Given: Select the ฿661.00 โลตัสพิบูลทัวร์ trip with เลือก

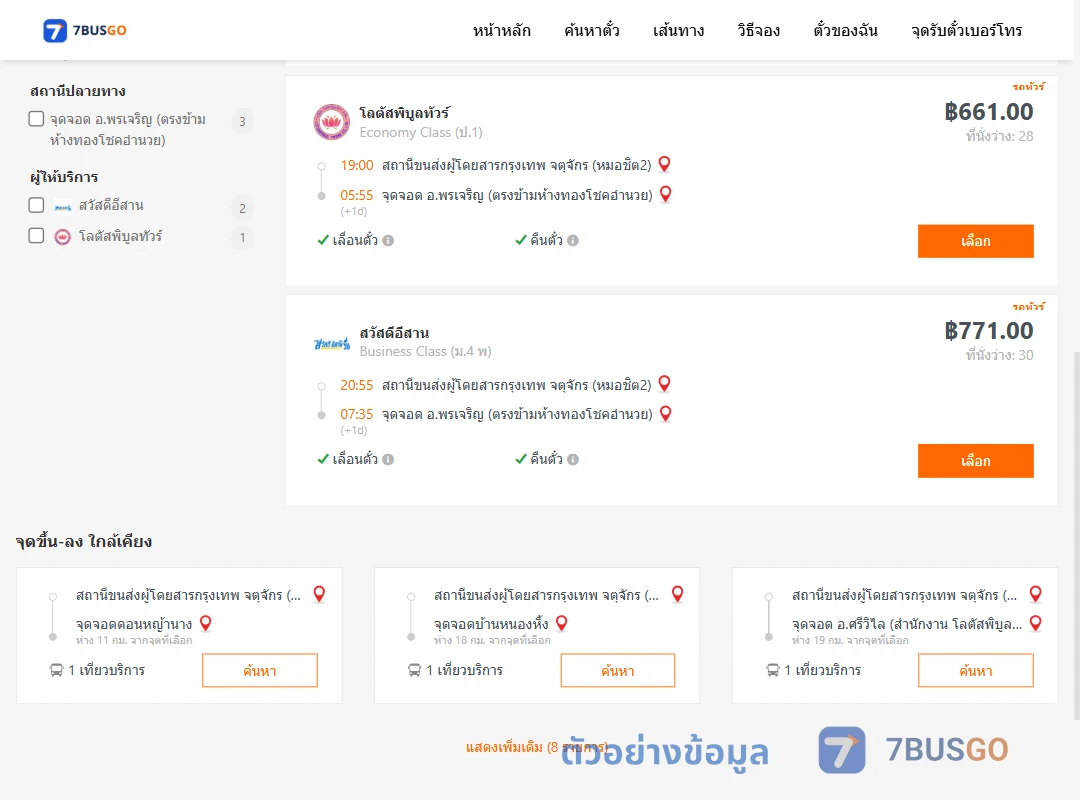Looking at the screenshot, I should point(975,241).
